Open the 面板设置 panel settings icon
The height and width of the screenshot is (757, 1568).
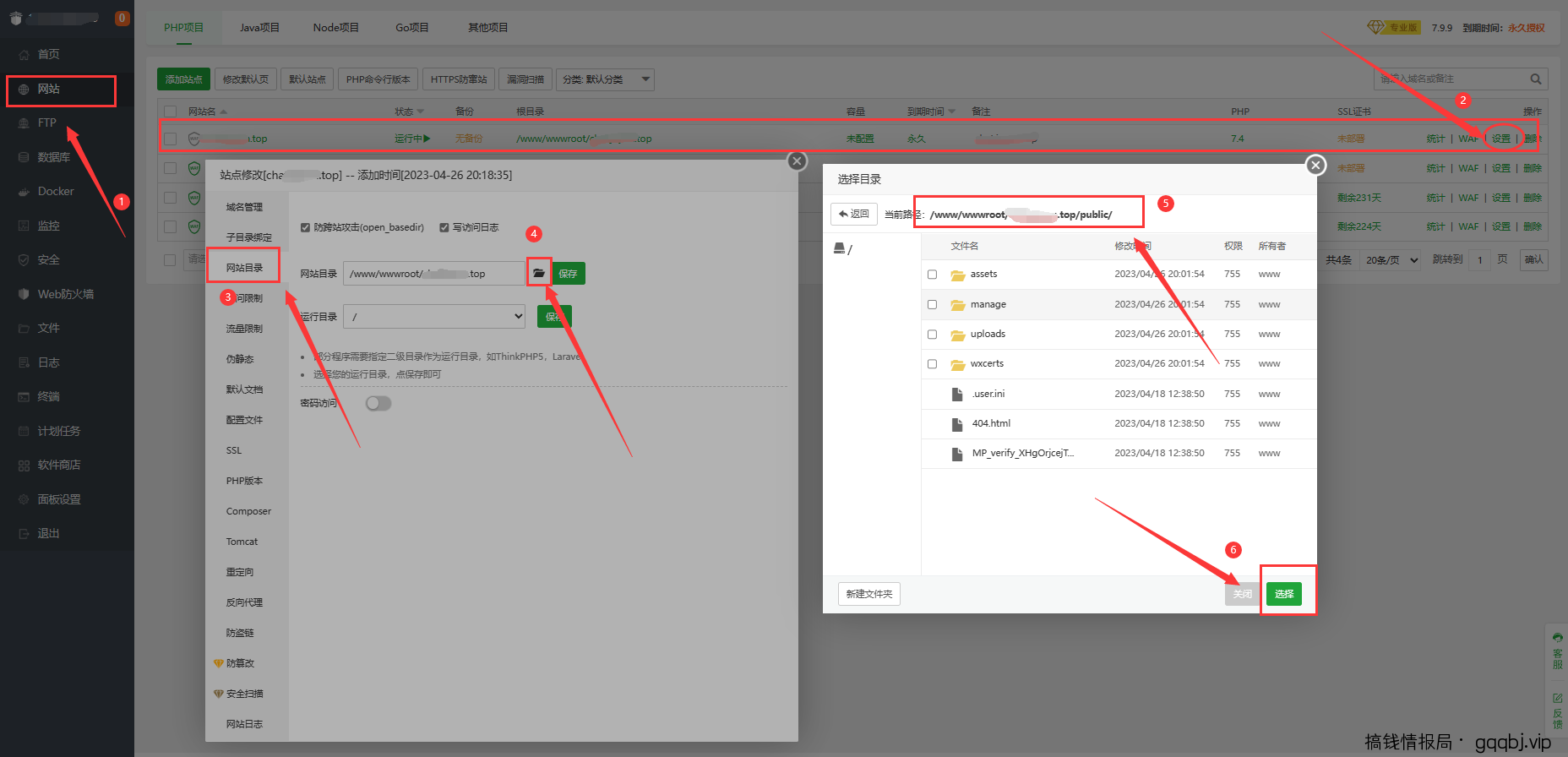24,499
